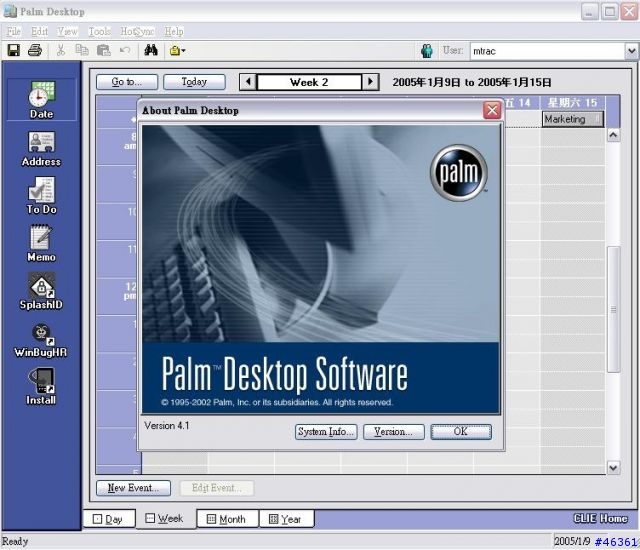Close the About Palm Desktop dialog
The width and height of the screenshot is (640, 550).
(492, 111)
